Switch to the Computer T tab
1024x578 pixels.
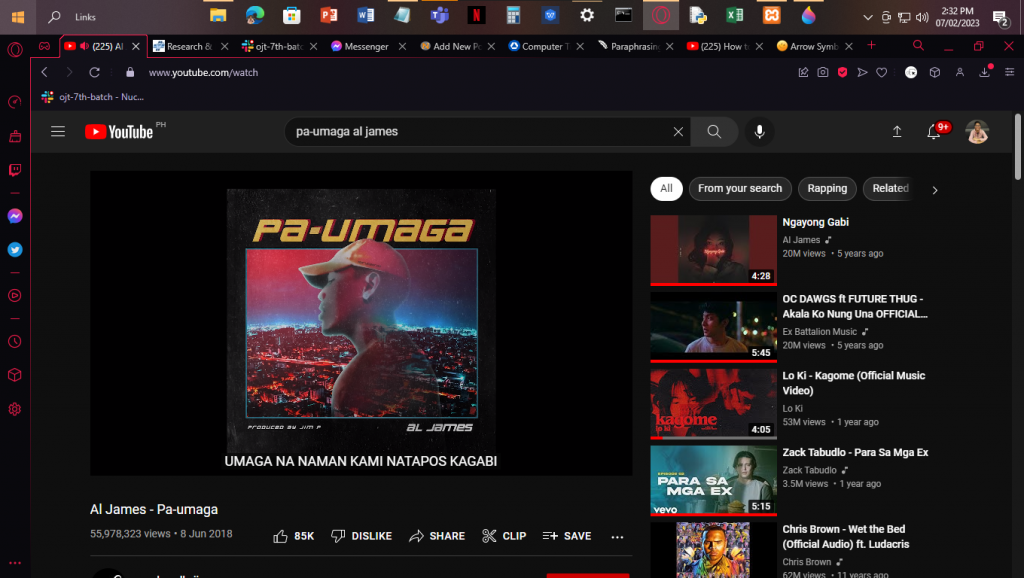point(545,46)
